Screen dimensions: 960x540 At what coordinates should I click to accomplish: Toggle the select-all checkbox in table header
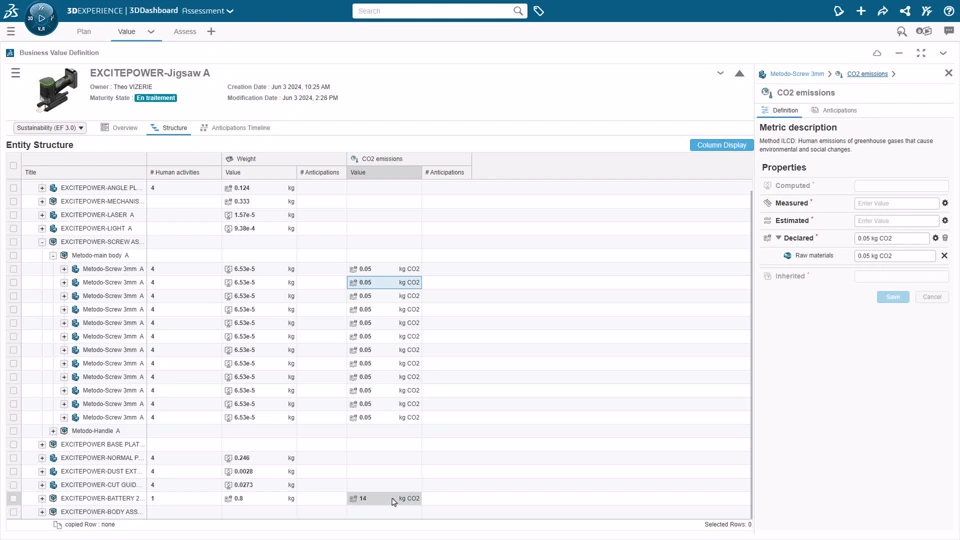click(x=13, y=165)
